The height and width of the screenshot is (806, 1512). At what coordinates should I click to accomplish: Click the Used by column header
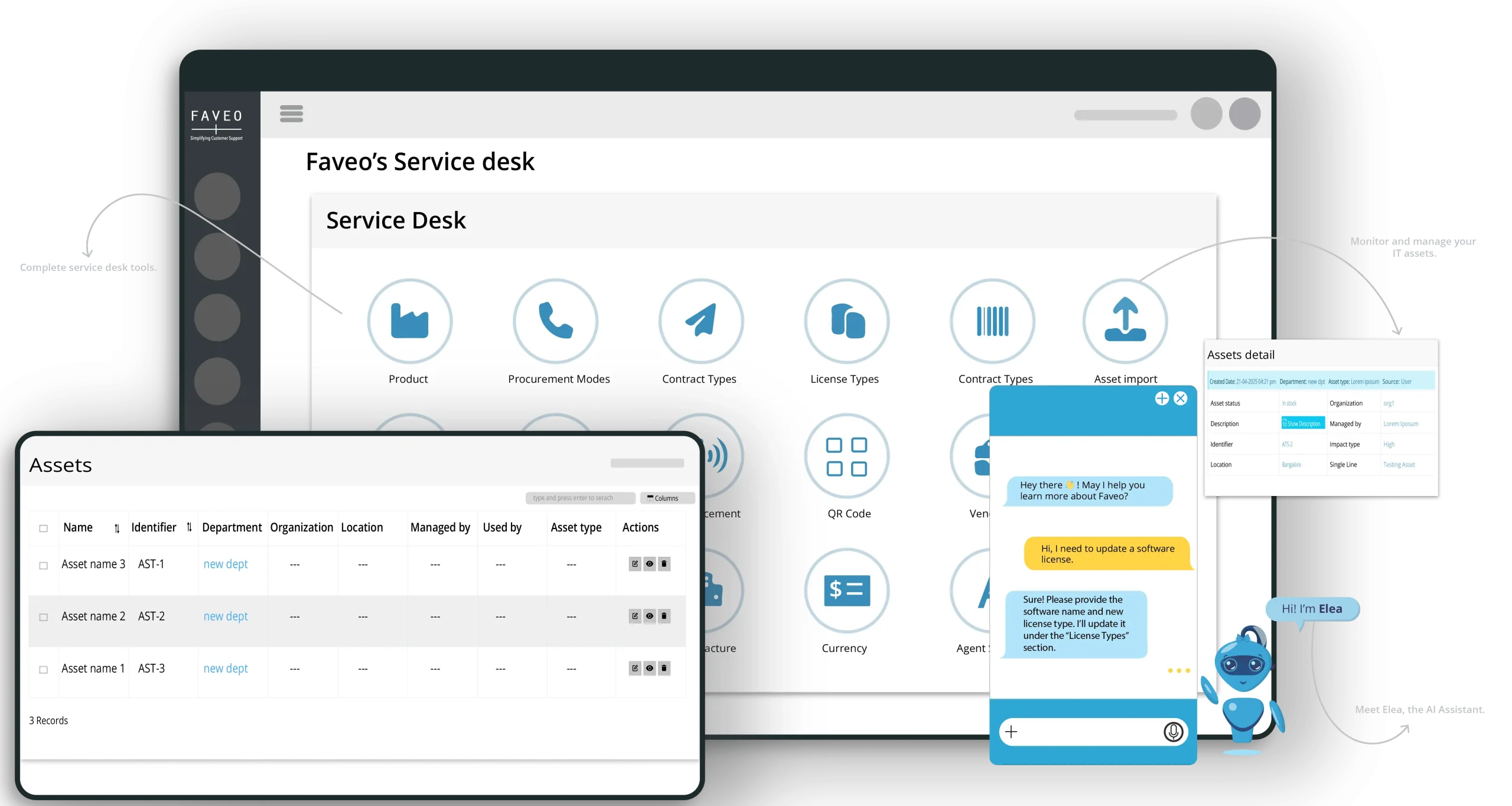coord(502,527)
